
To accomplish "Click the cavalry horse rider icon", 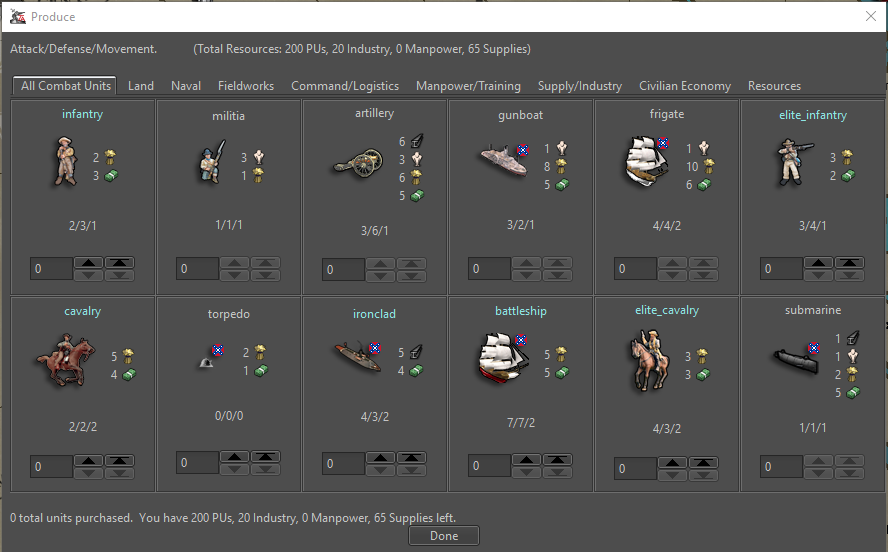I will click(x=64, y=361).
